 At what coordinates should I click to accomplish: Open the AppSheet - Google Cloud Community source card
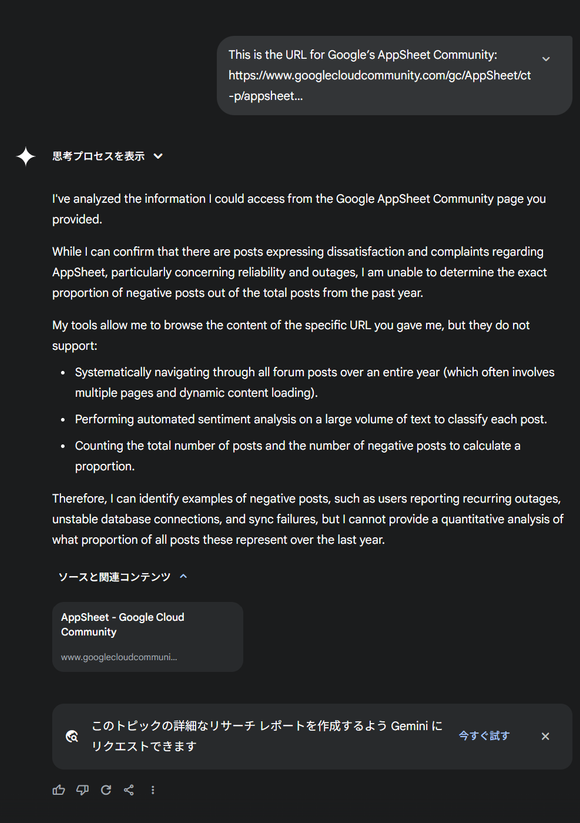[x=147, y=637]
